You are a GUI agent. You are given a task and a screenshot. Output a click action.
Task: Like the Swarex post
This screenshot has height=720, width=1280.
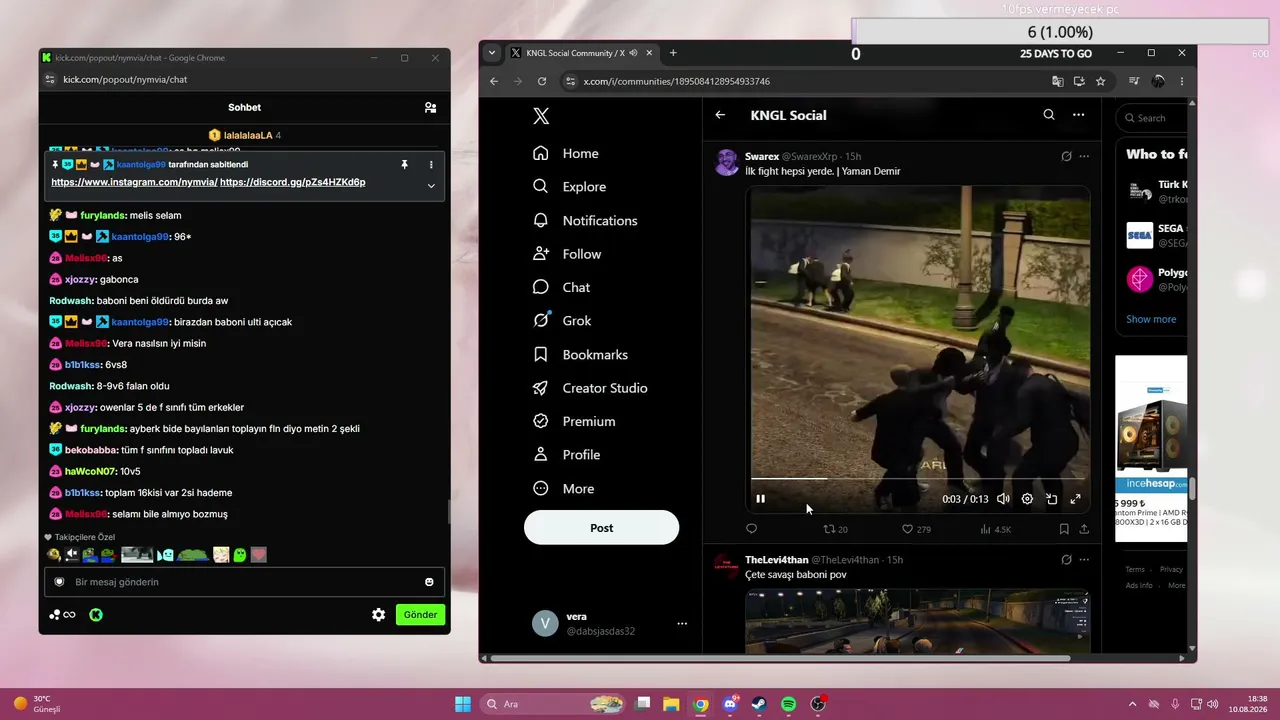(x=916, y=529)
